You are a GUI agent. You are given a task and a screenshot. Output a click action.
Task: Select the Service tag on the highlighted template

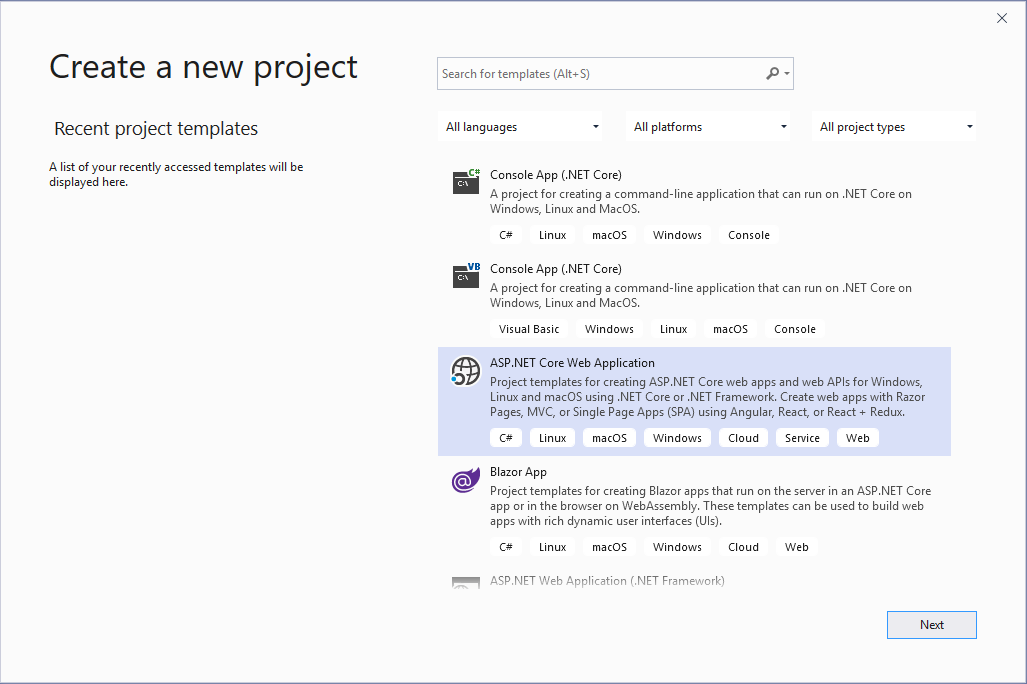(802, 437)
